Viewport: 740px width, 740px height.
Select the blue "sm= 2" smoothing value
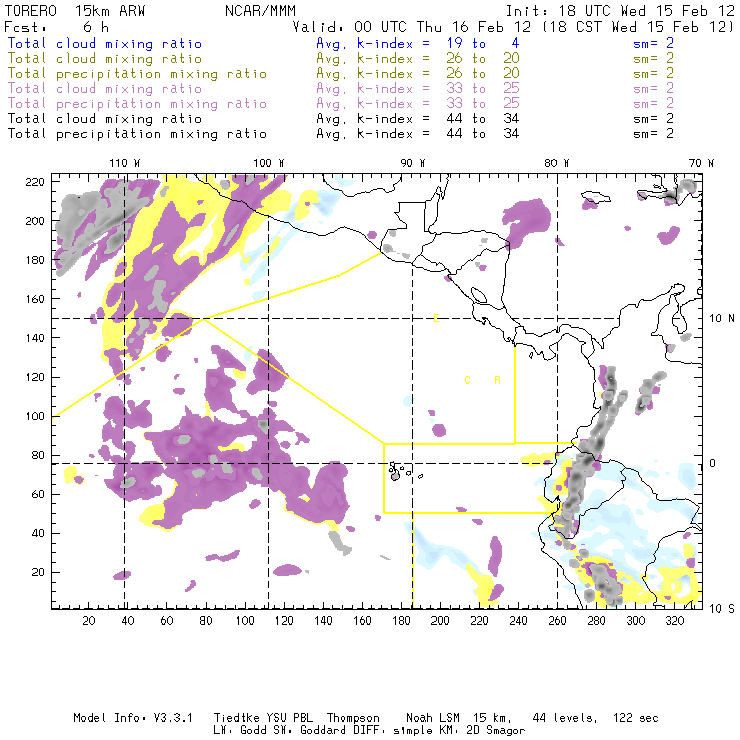click(653, 43)
